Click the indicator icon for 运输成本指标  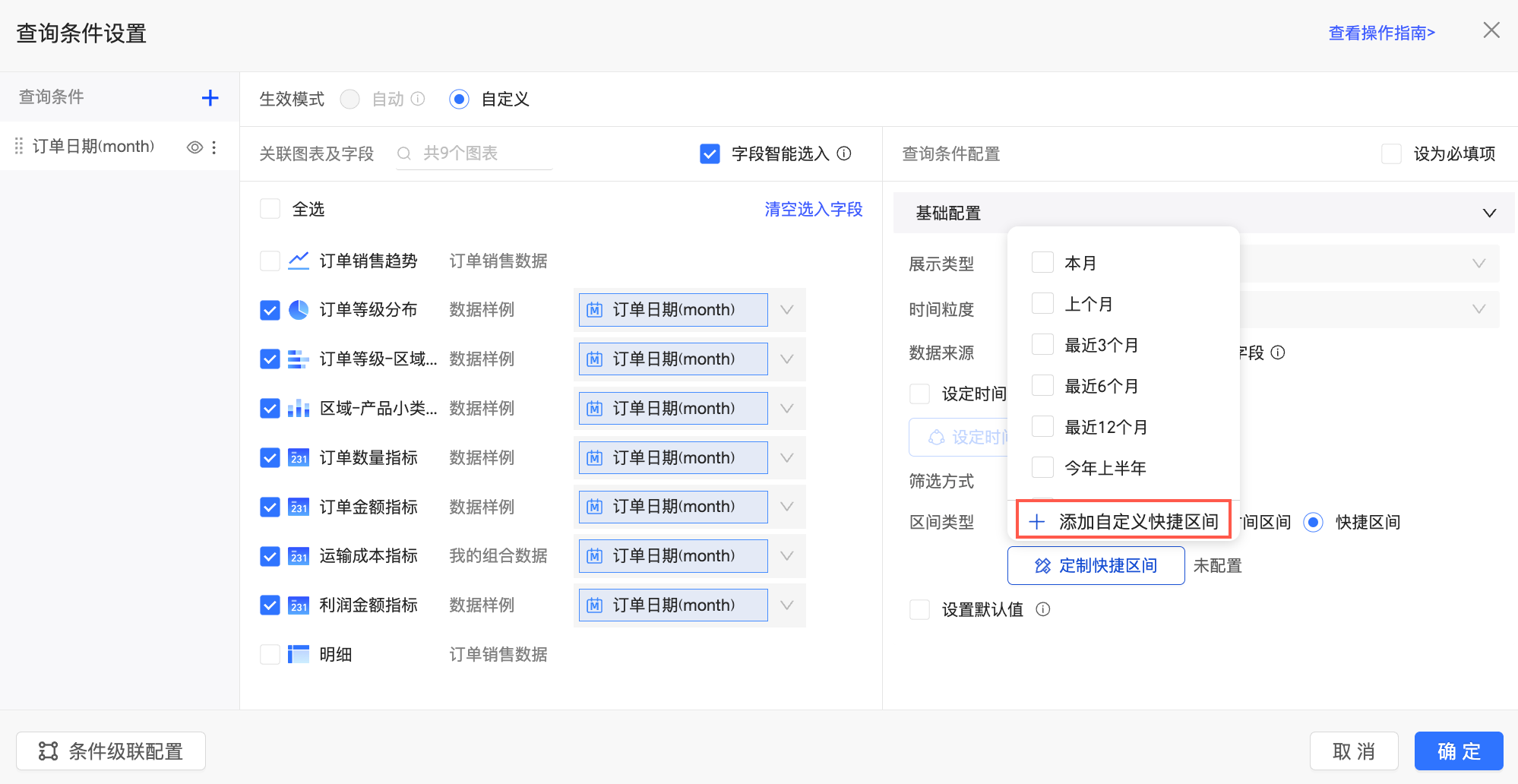[x=299, y=556]
